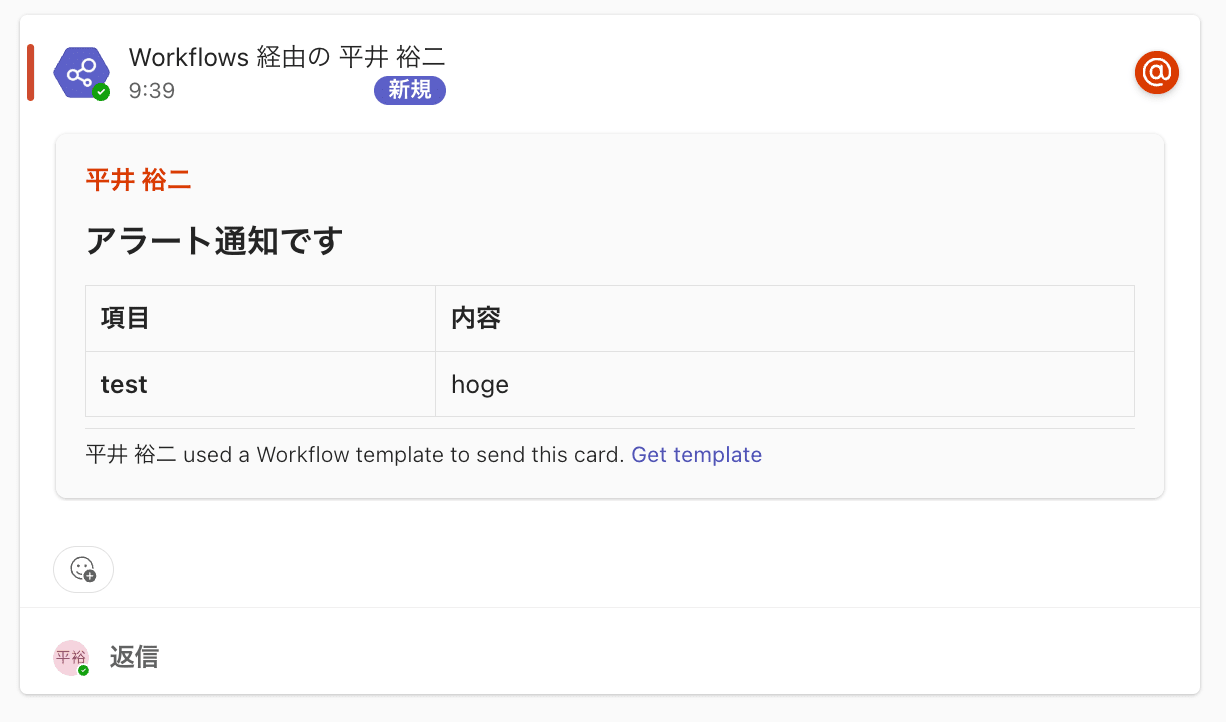Image resolution: width=1226 pixels, height=722 pixels.
Task: Select the 項目 table header cell
Action: coord(261,319)
